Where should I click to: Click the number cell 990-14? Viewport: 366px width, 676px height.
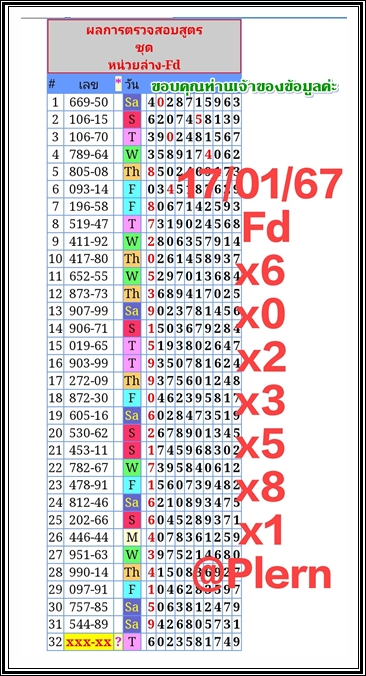coord(89,572)
